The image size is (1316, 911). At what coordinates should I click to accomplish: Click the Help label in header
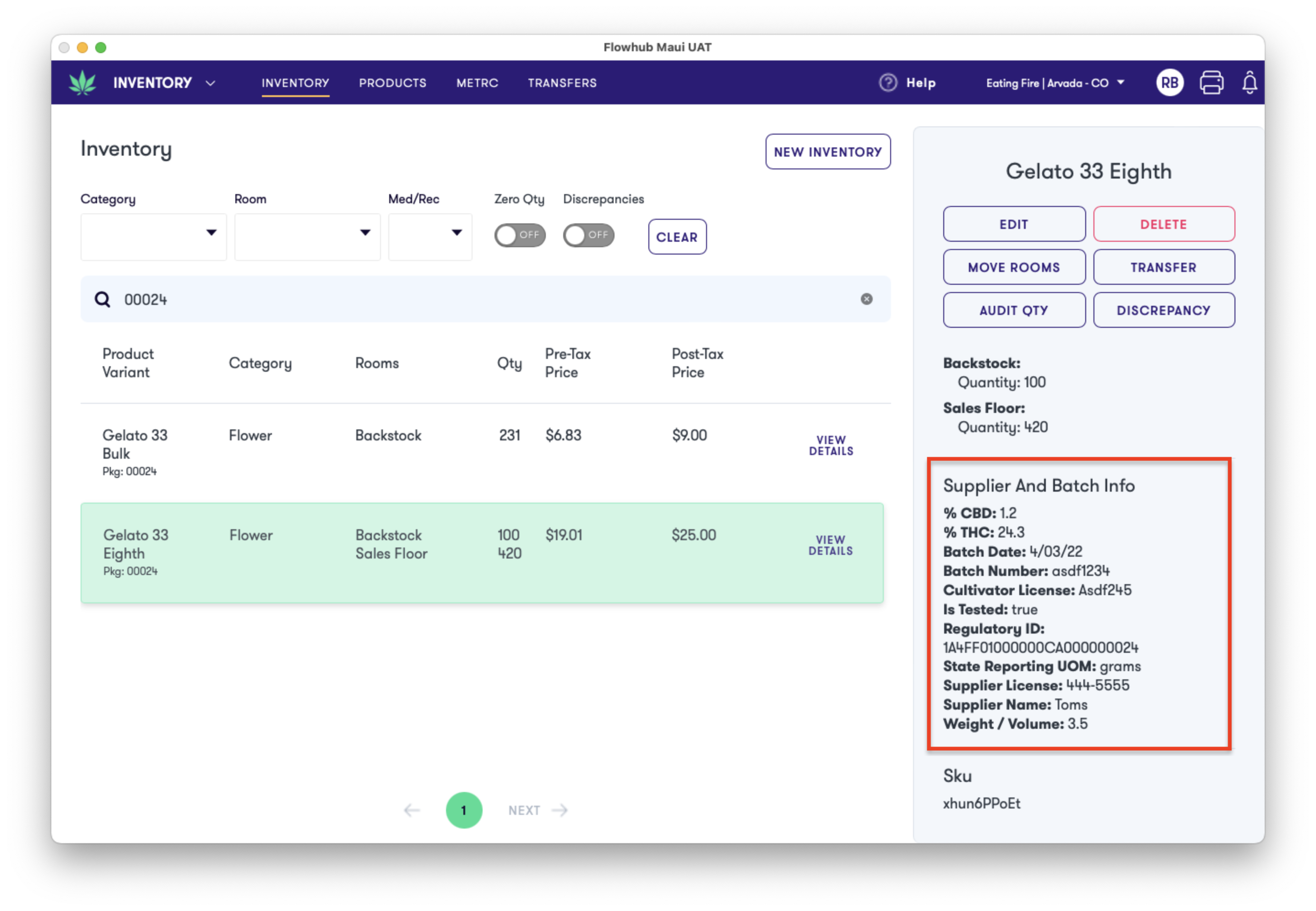(921, 83)
